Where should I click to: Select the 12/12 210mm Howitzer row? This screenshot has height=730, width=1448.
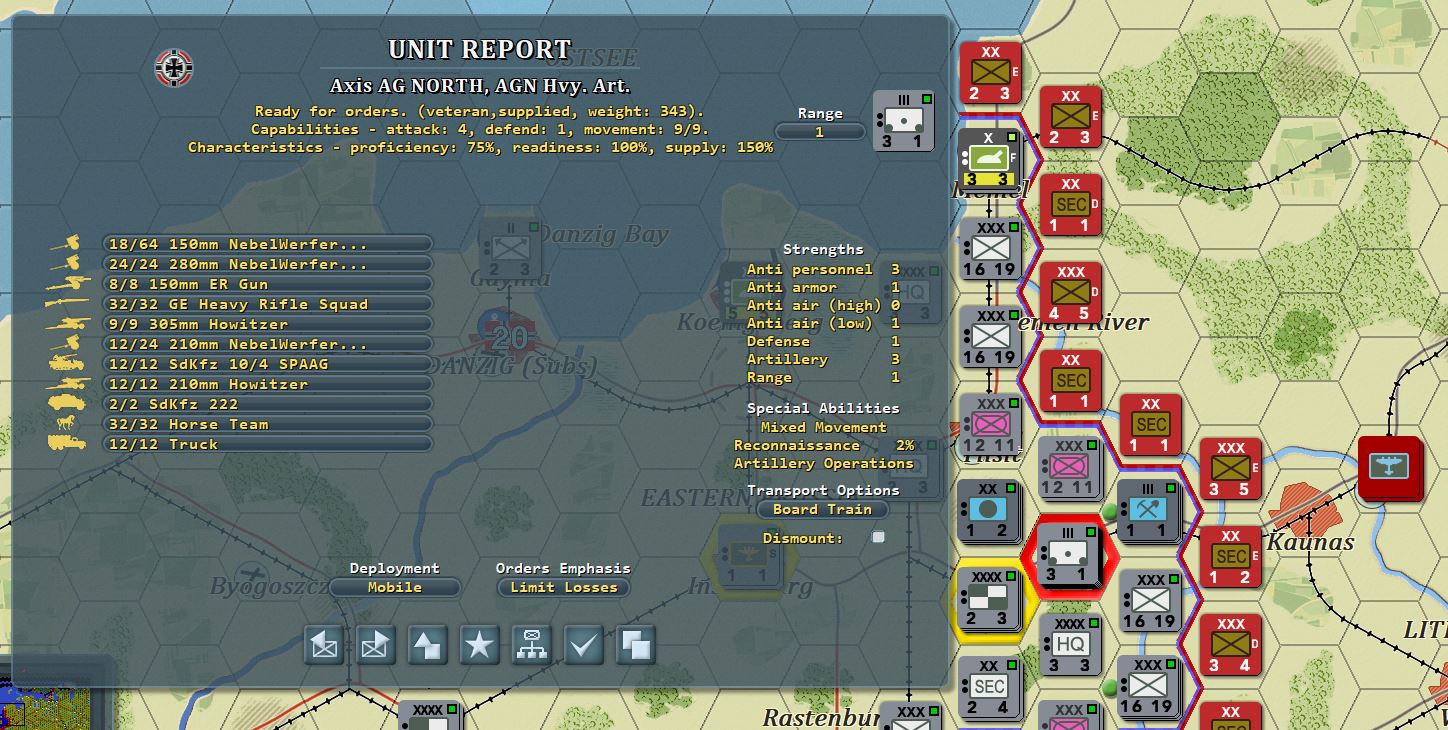pos(267,384)
